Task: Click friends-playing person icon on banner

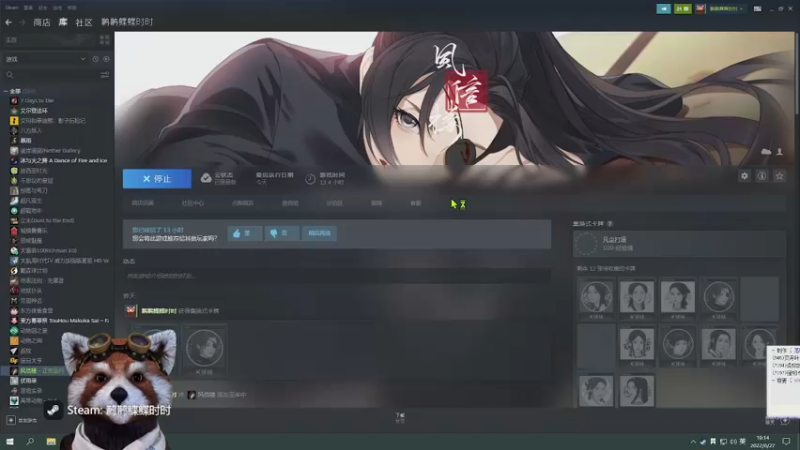Action: tap(780, 152)
